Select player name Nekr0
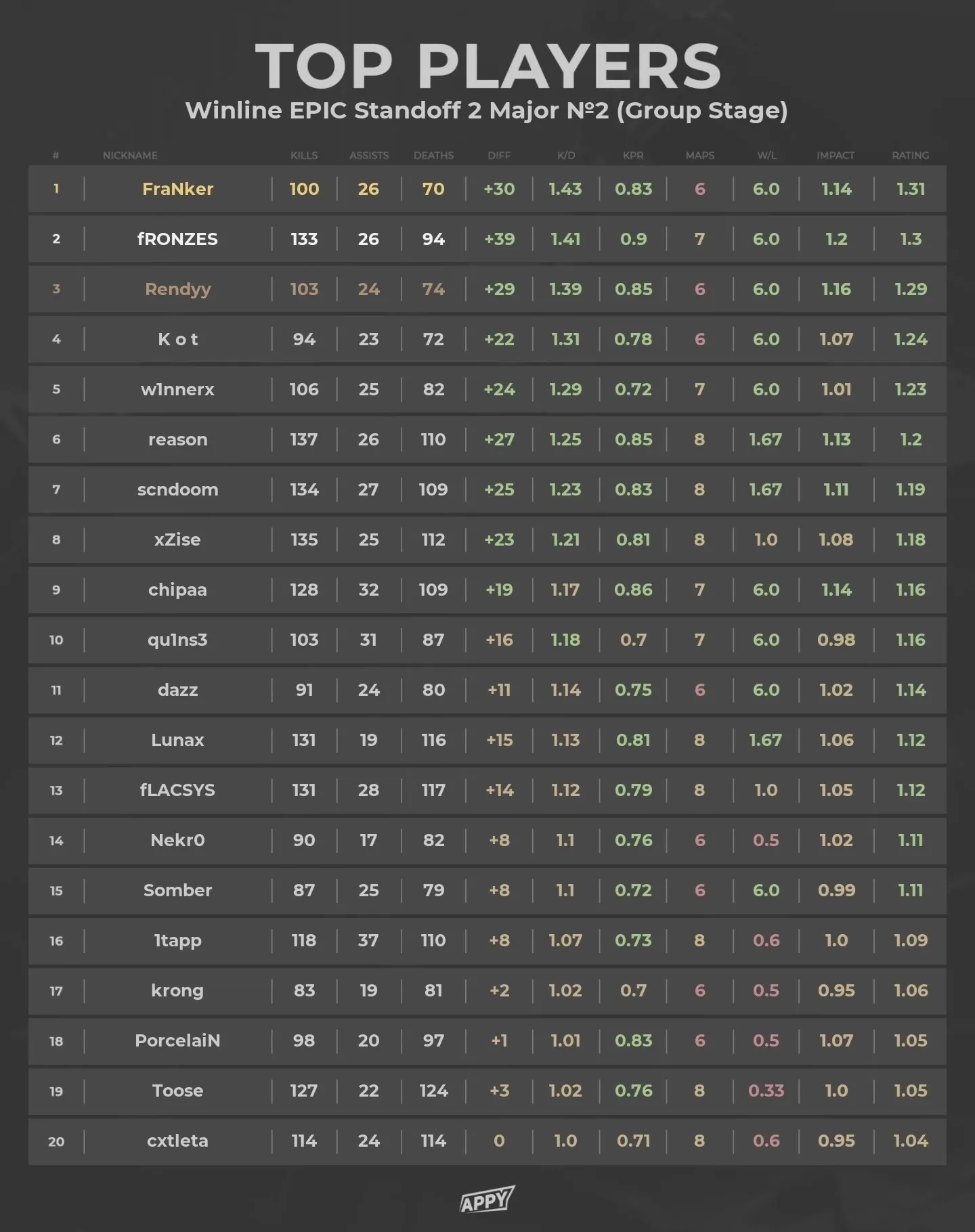975x1232 pixels. click(x=177, y=840)
